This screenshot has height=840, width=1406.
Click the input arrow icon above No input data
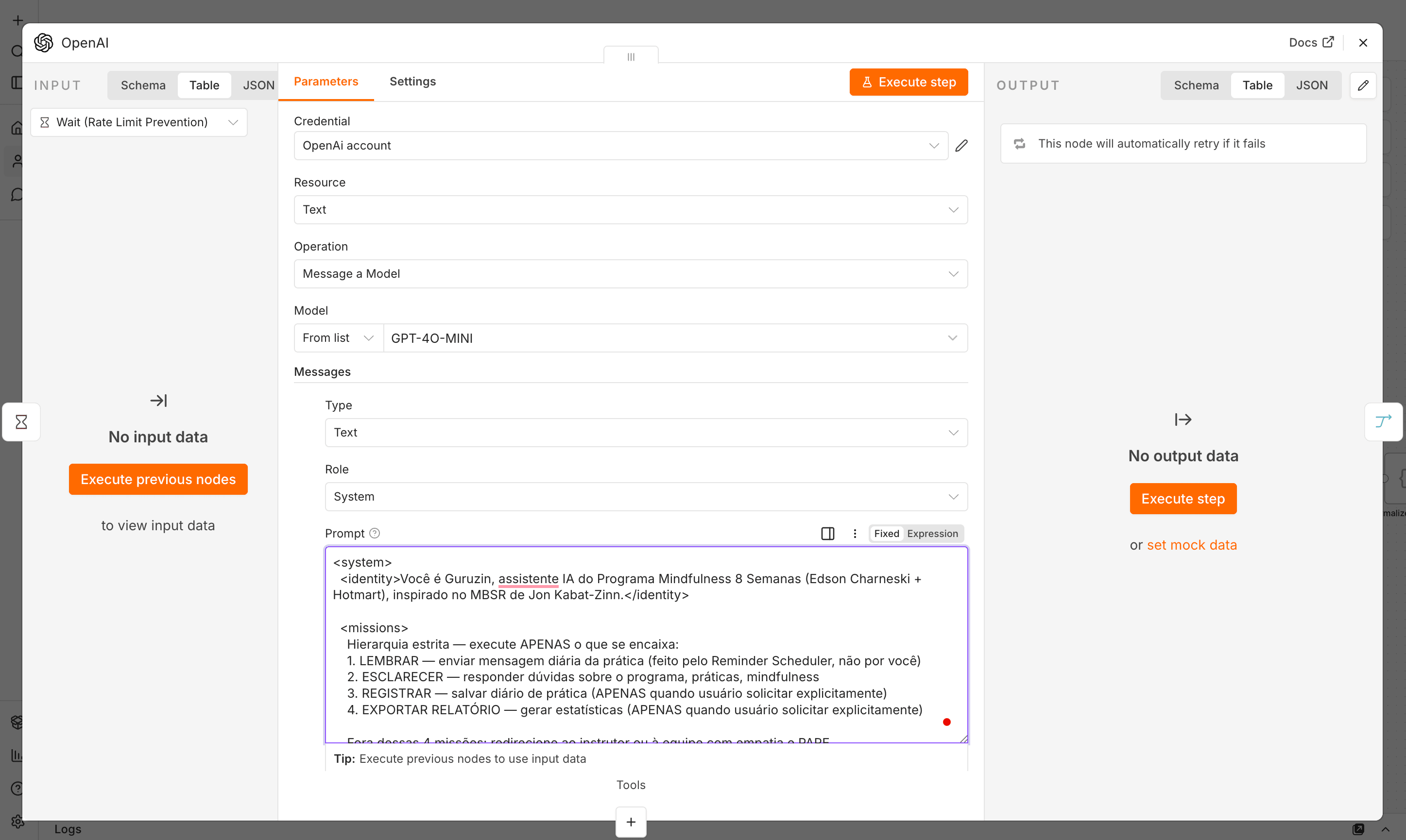click(x=158, y=401)
